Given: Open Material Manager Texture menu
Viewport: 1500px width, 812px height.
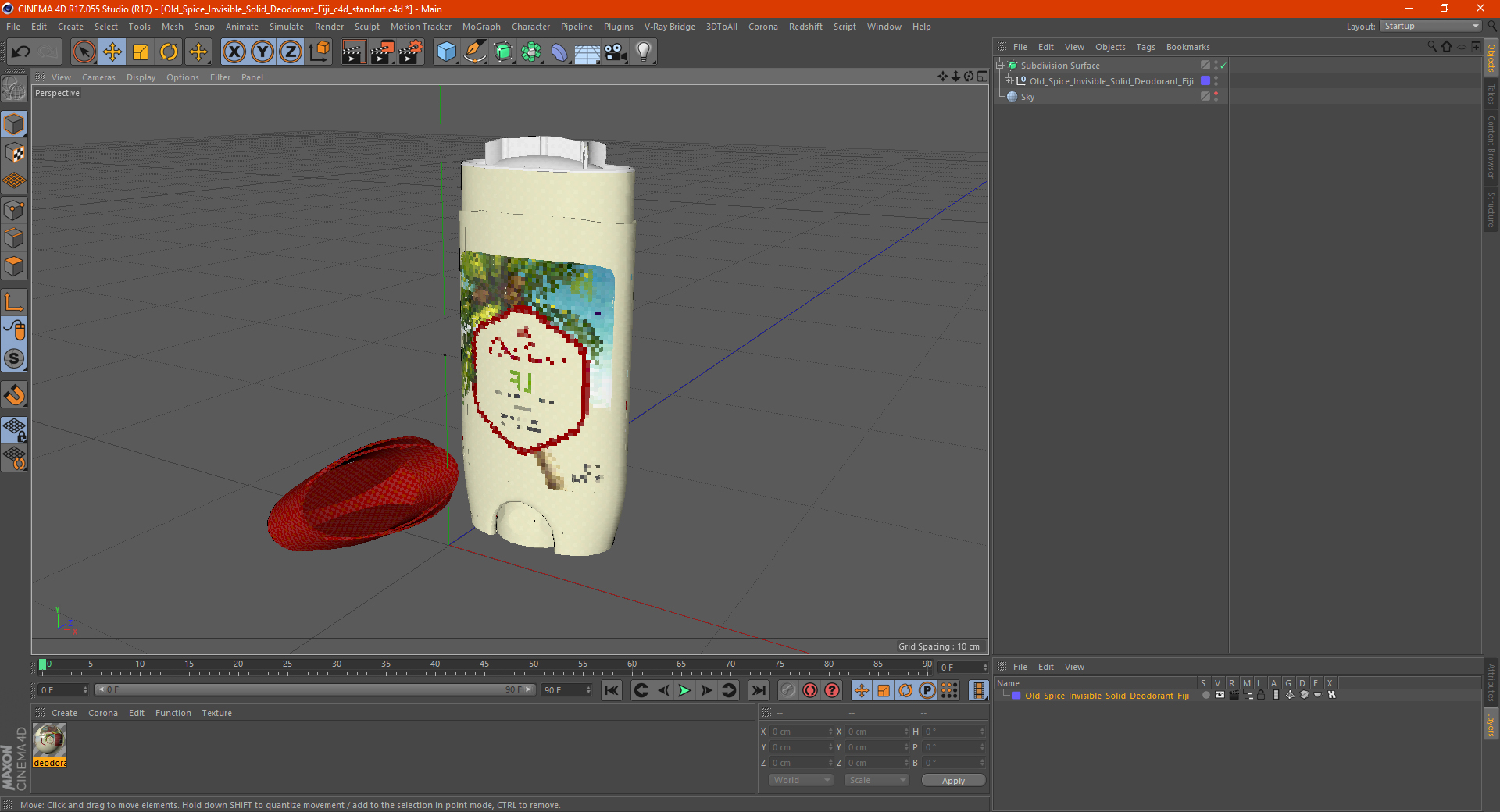Looking at the screenshot, I should [x=216, y=713].
